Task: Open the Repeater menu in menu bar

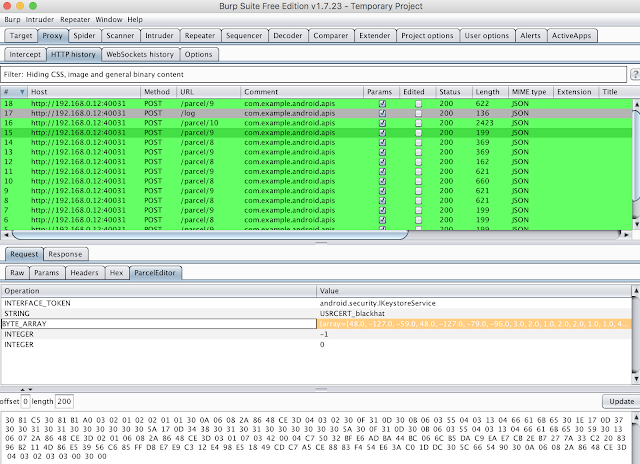Action: coord(75,20)
